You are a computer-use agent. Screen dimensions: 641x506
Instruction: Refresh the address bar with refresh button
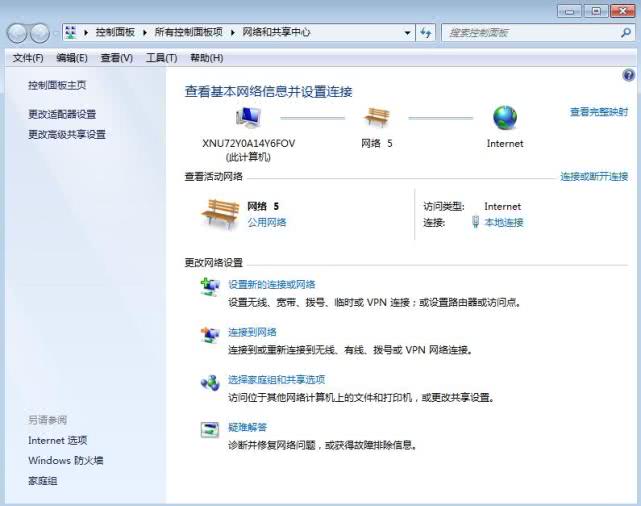click(x=426, y=33)
